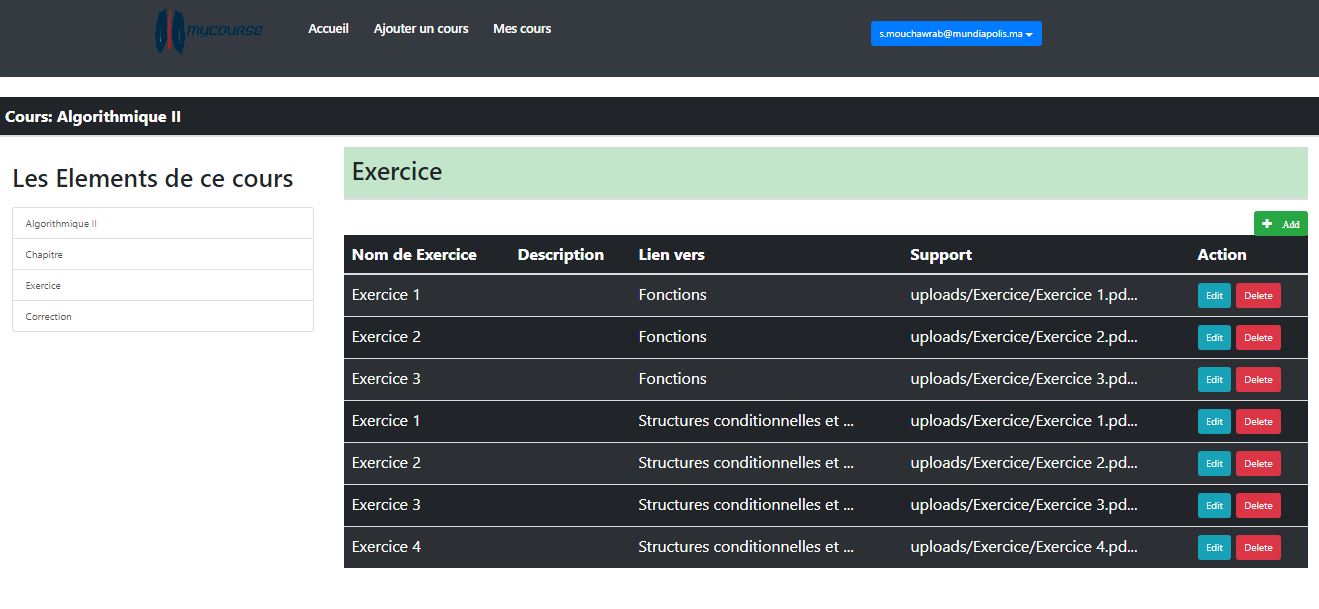1319x609 pixels.
Task: Edit Exercice 2 of Structures conditionnelles
Action: [1214, 464]
